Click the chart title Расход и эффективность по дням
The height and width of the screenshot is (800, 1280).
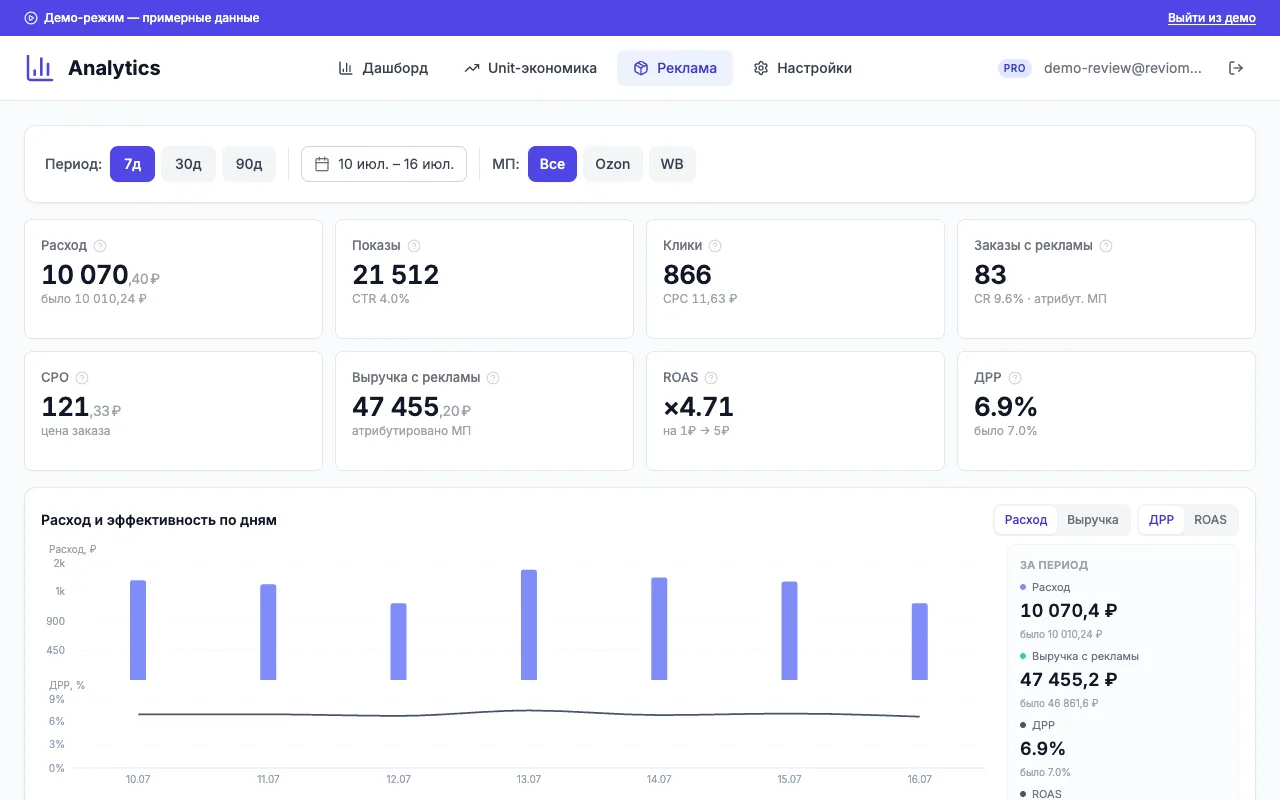[159, 520]
